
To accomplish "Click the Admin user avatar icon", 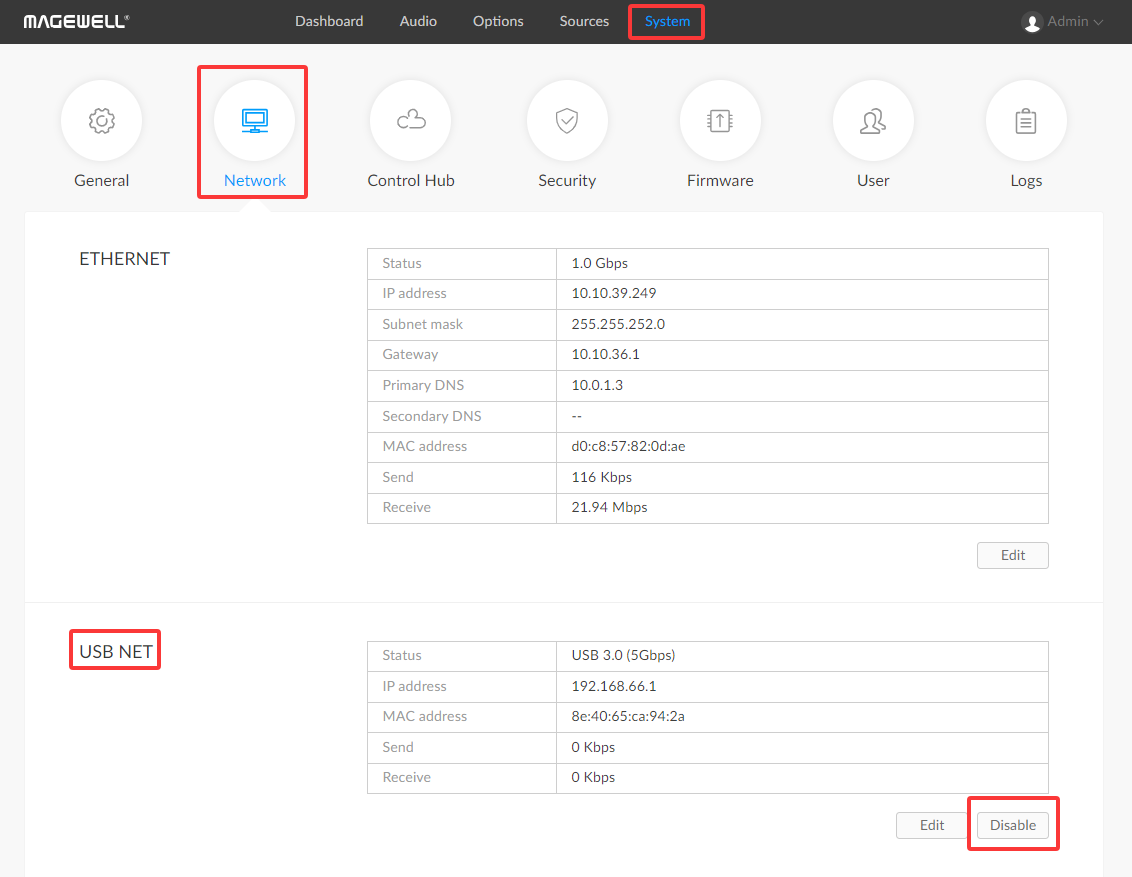I will tap(1032, 22).
